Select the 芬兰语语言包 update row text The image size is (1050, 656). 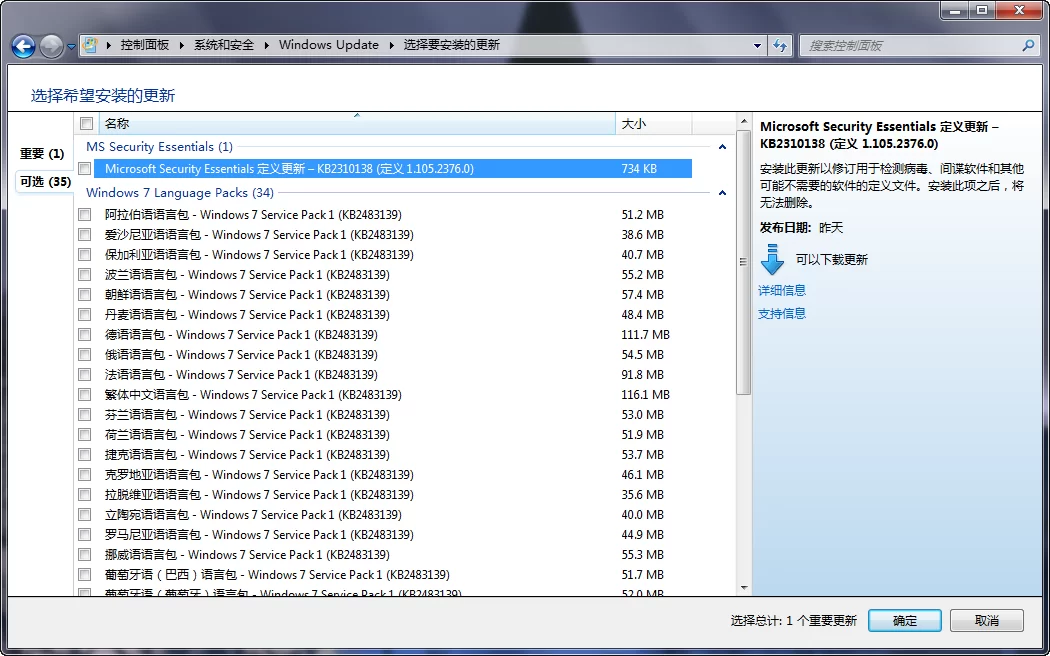[247, 415]
